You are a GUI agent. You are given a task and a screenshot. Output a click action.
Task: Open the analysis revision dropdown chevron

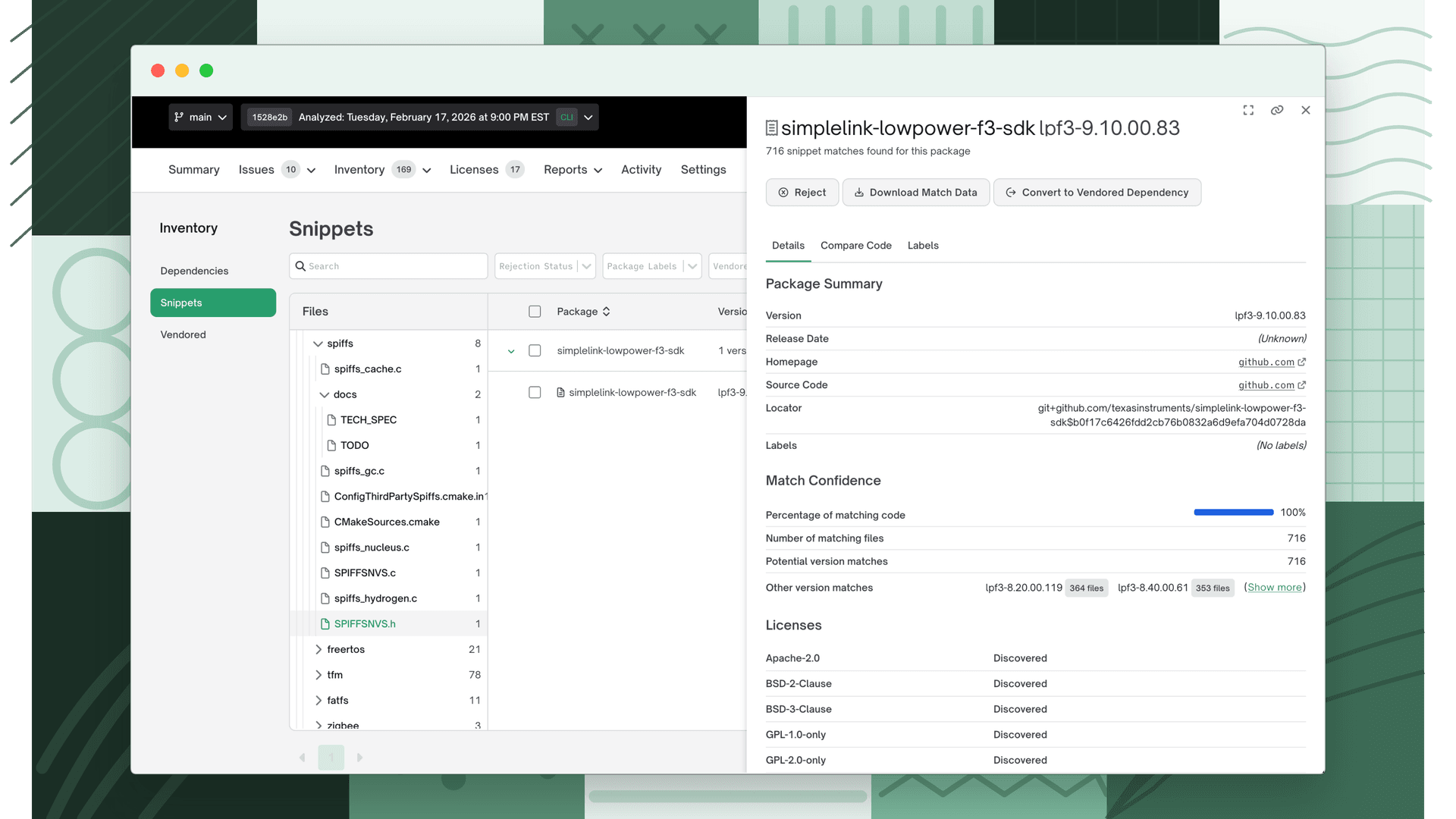(588, 118)
